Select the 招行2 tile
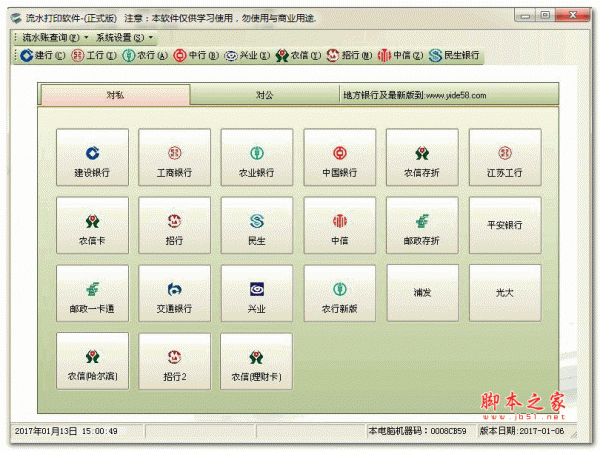 [174, 361]
